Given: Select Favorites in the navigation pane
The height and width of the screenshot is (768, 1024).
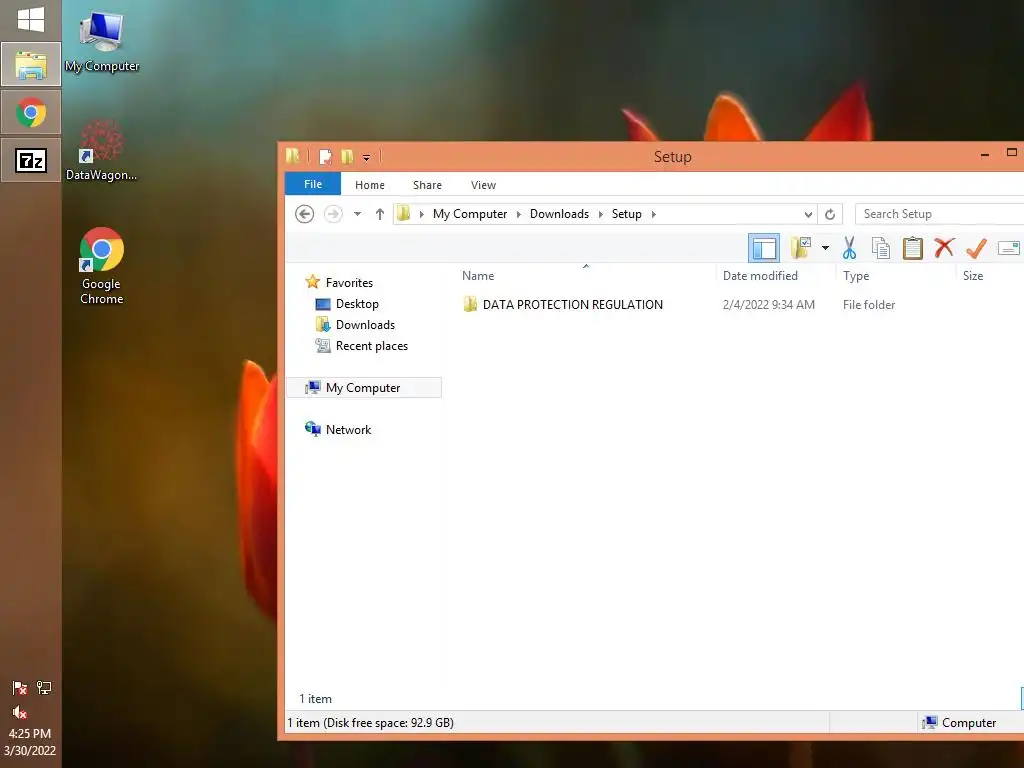Looking at the screenshot, I should pyautogui.click(x=340, y=282).
